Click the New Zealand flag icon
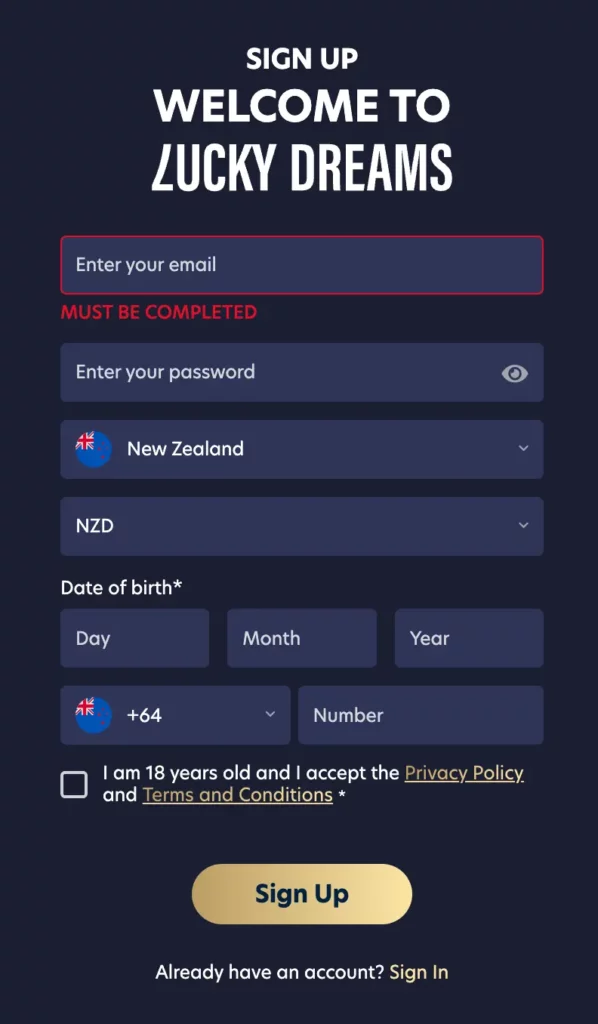 coord(92,449)
